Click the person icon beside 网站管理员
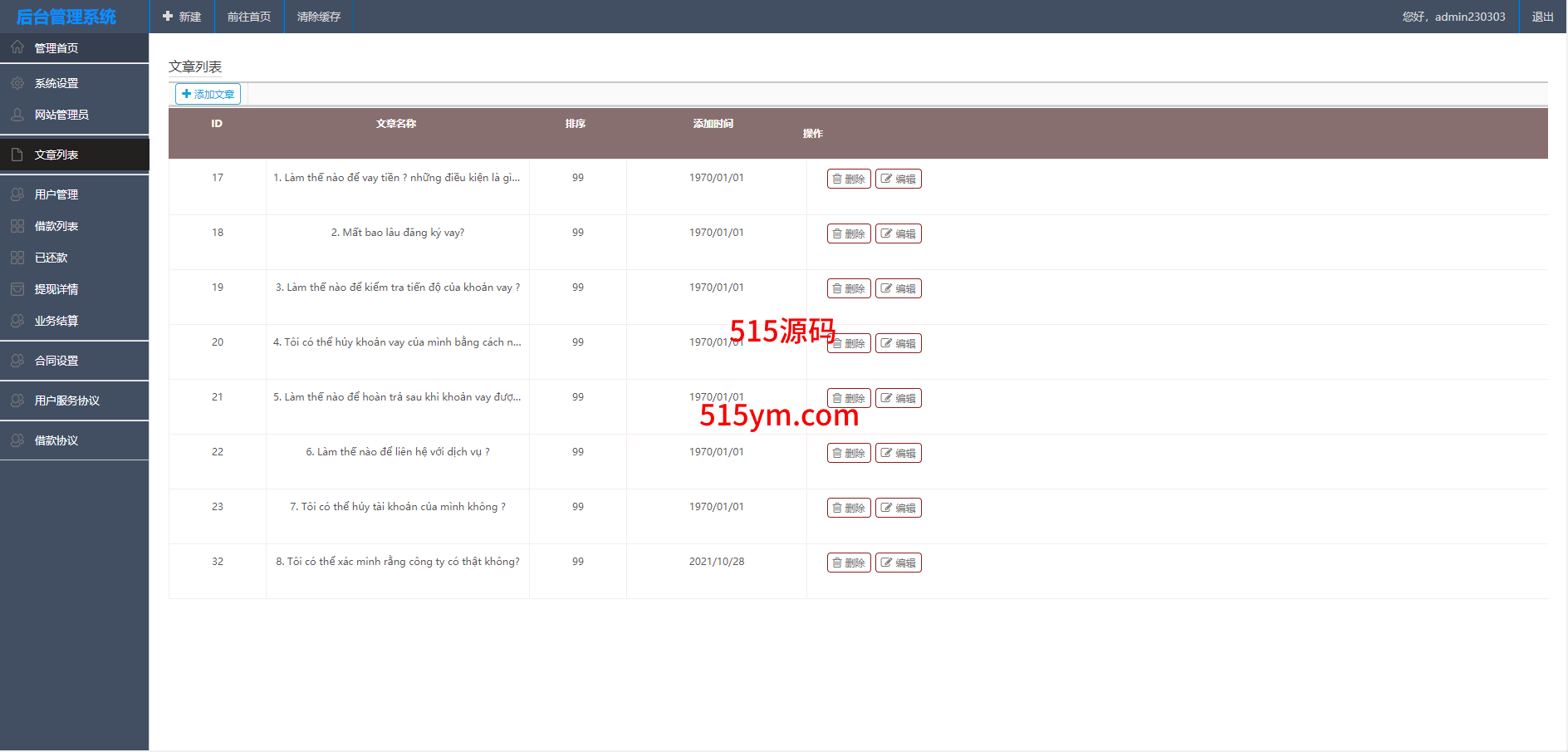This screenshot has height=752, width=1568. pos(17,115)
